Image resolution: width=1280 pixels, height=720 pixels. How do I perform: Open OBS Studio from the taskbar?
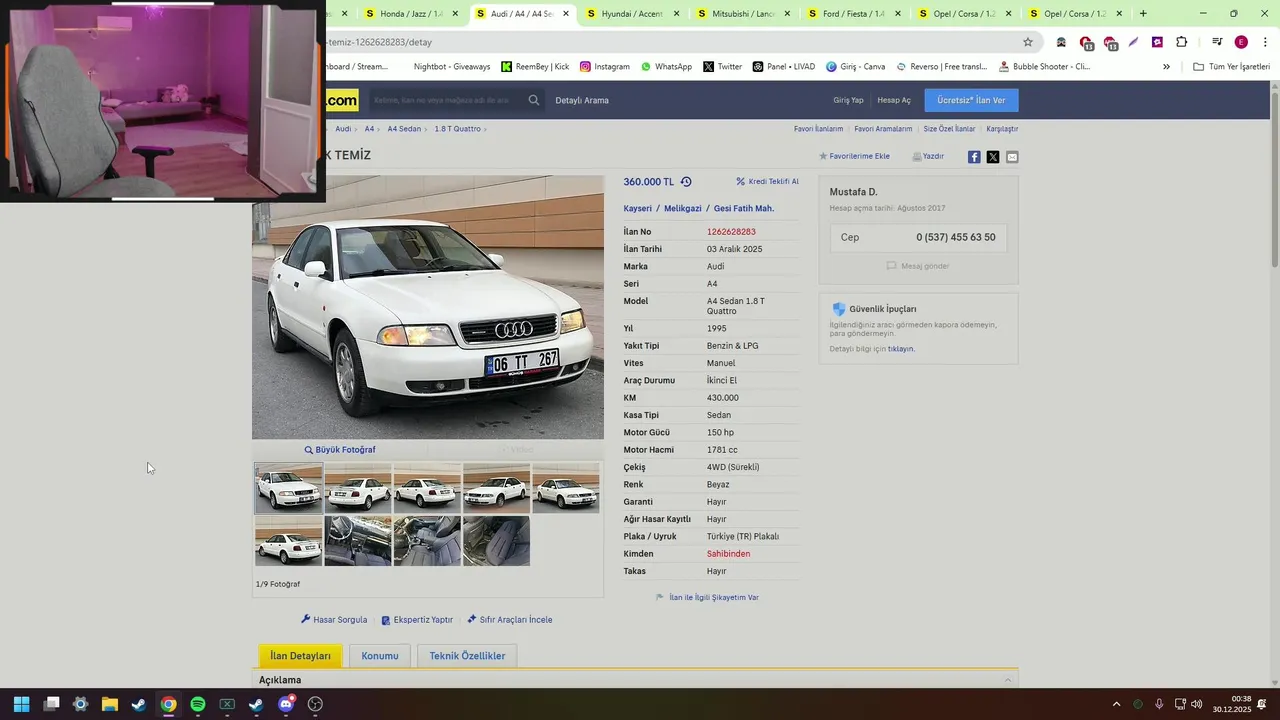(316, 704)
